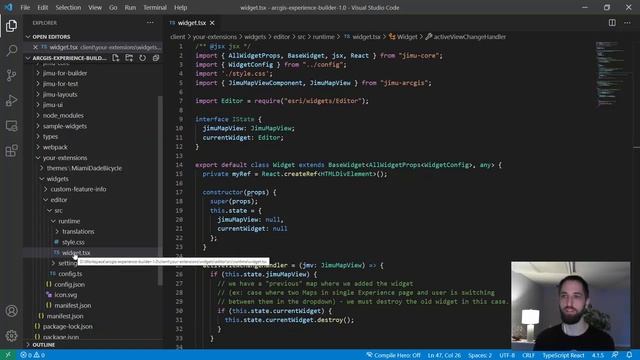The image size is (640, 360).
Task: Open the View menu
Action: (95, 7)
